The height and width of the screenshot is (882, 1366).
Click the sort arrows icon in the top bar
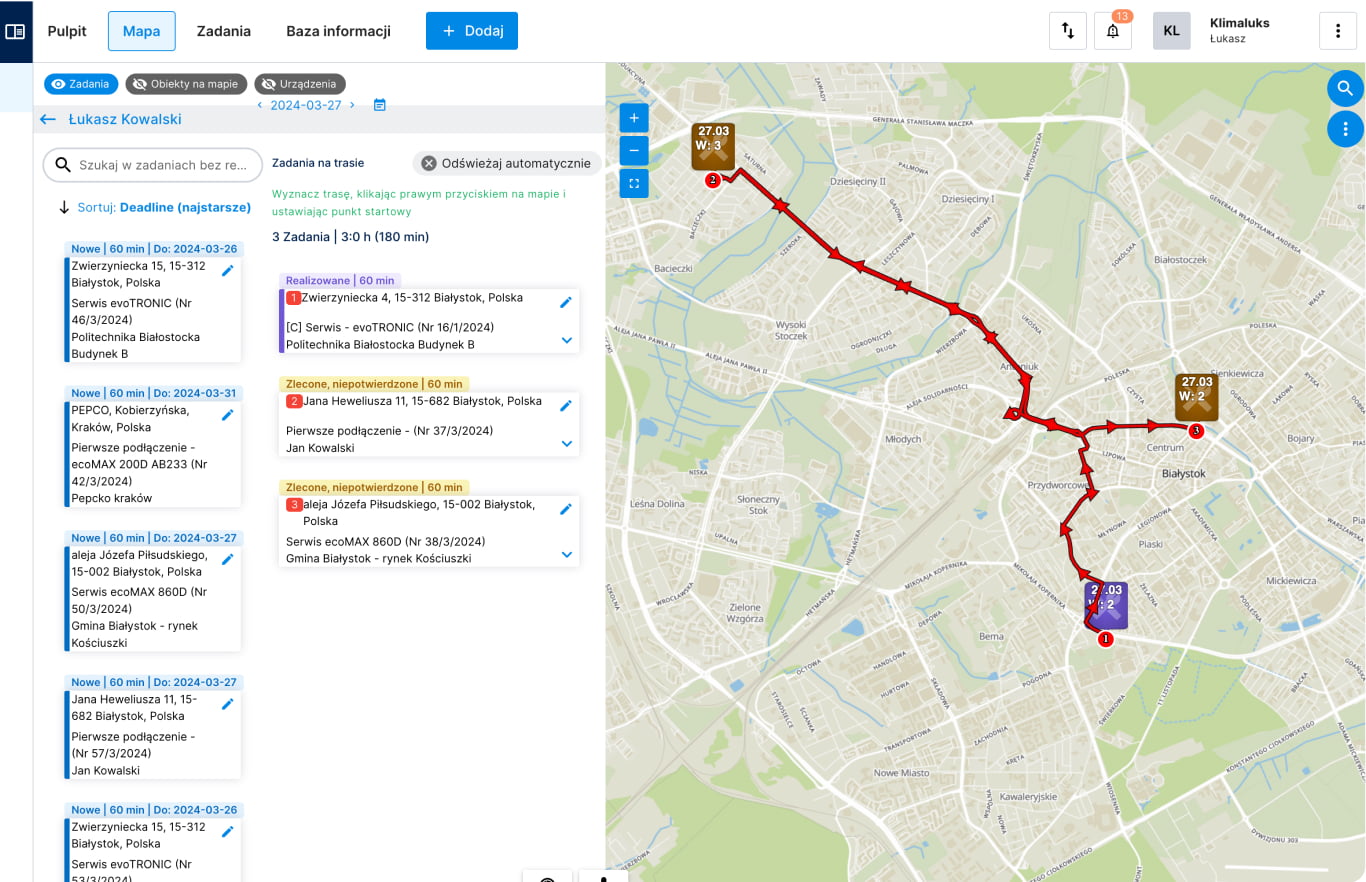tap(1067, 30)
